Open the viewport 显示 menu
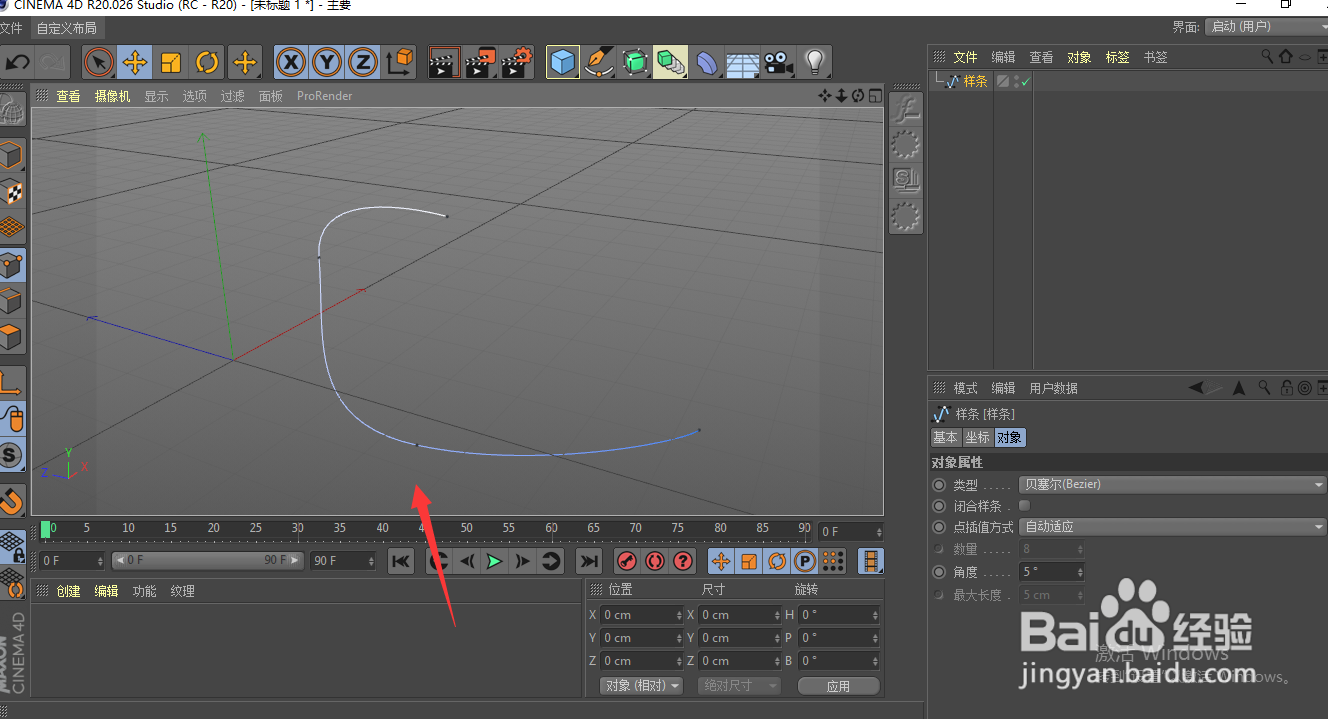Image resolution: width=1328 pixels, height=719 pixels. 156,96
